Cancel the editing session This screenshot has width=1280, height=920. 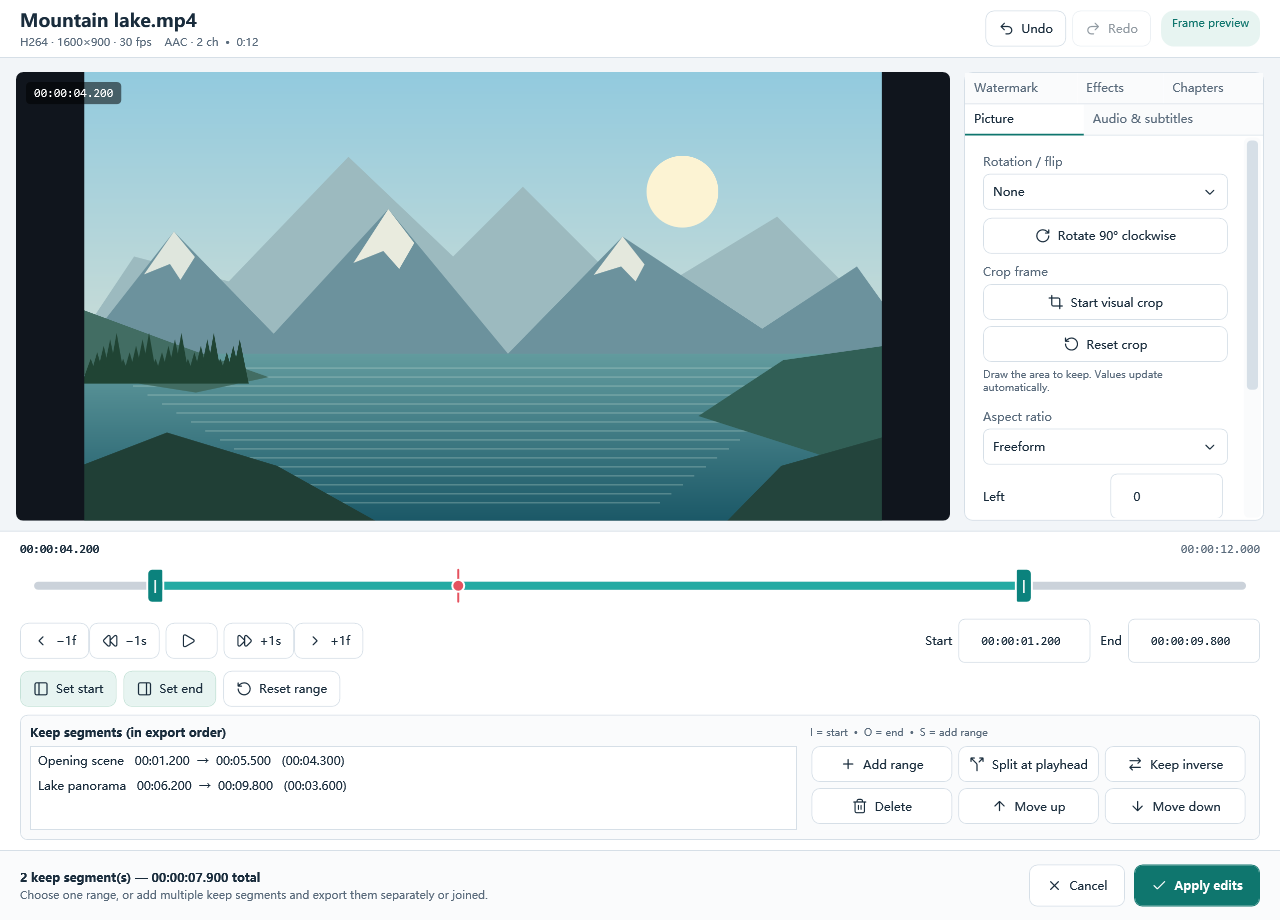1076,885
